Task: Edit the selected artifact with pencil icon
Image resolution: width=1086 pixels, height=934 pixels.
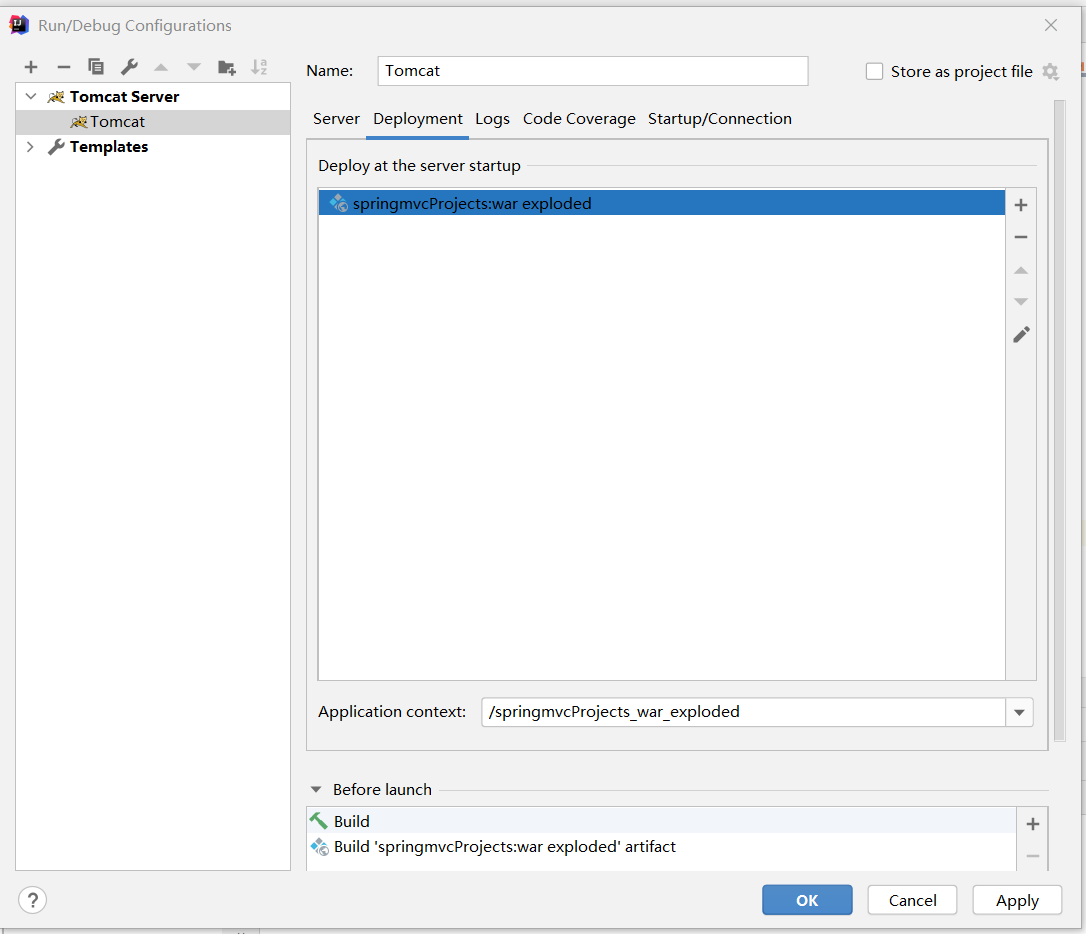Action: click(x=1021, y=334)
